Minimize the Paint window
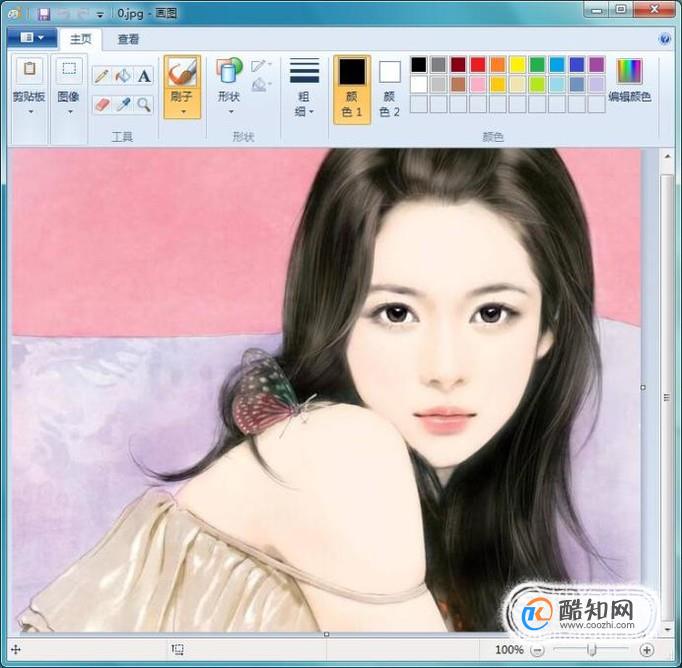Screen dimensions: 682x668 [598, 10]
